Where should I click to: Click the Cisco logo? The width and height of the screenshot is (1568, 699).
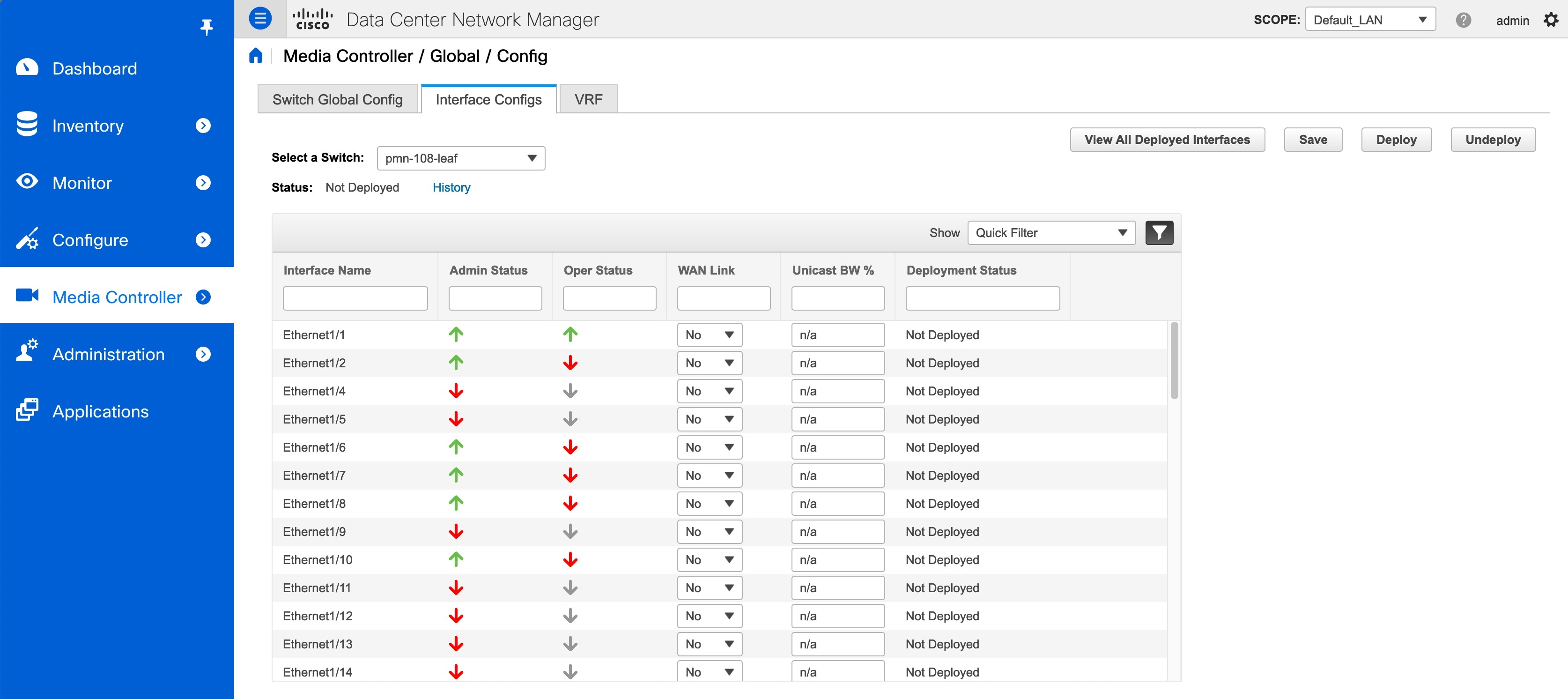click(313, 19)
